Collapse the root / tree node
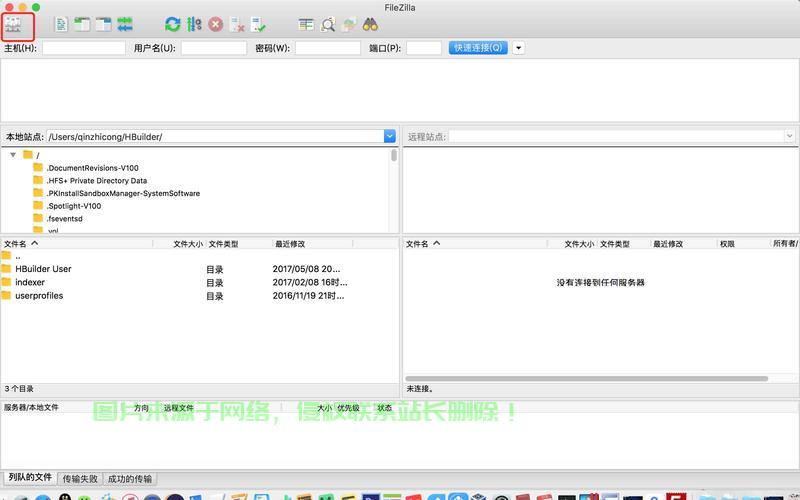The image size is (800, 500). 13,155
